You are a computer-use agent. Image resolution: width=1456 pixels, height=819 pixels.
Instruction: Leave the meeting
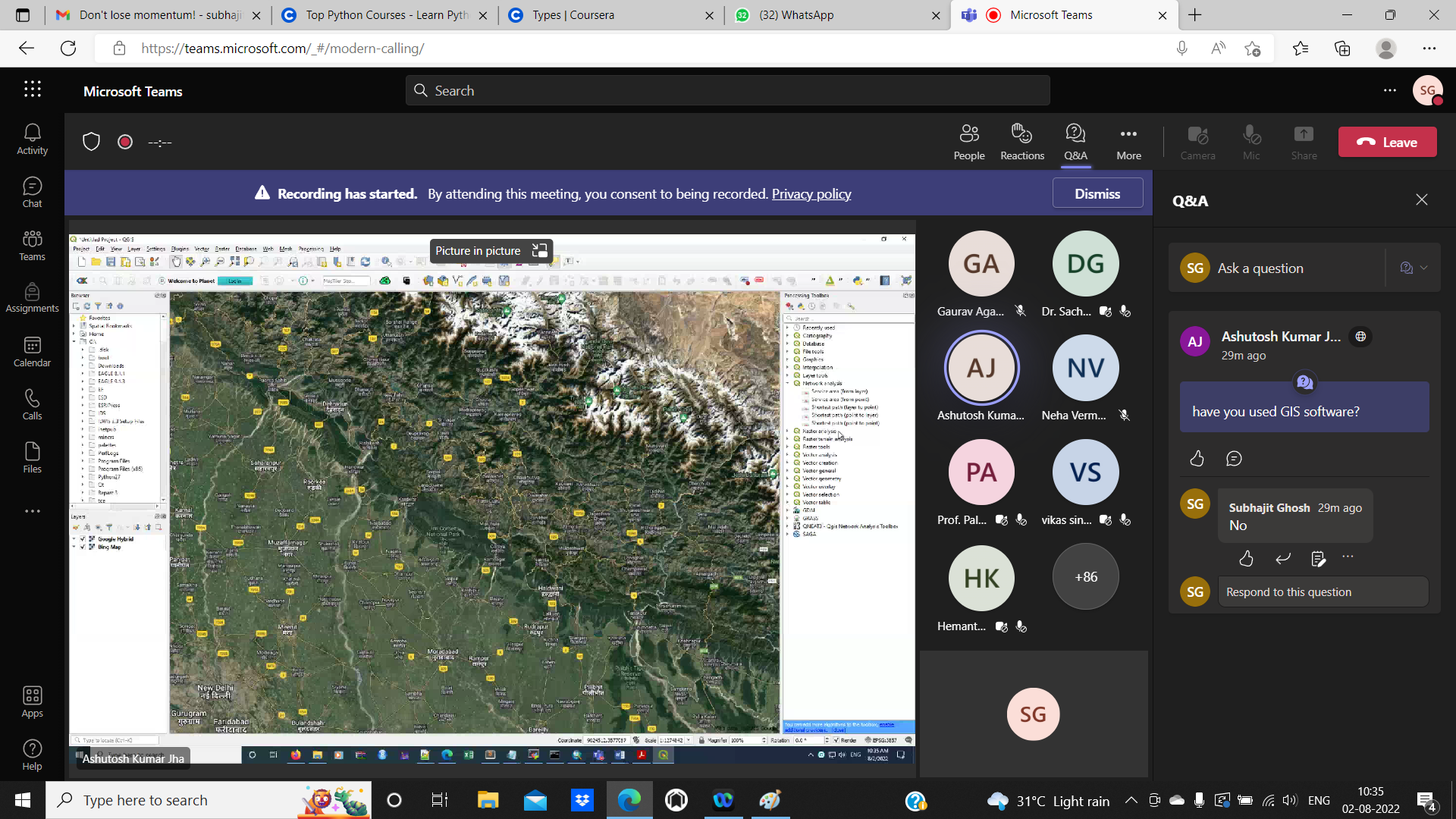1387,142
